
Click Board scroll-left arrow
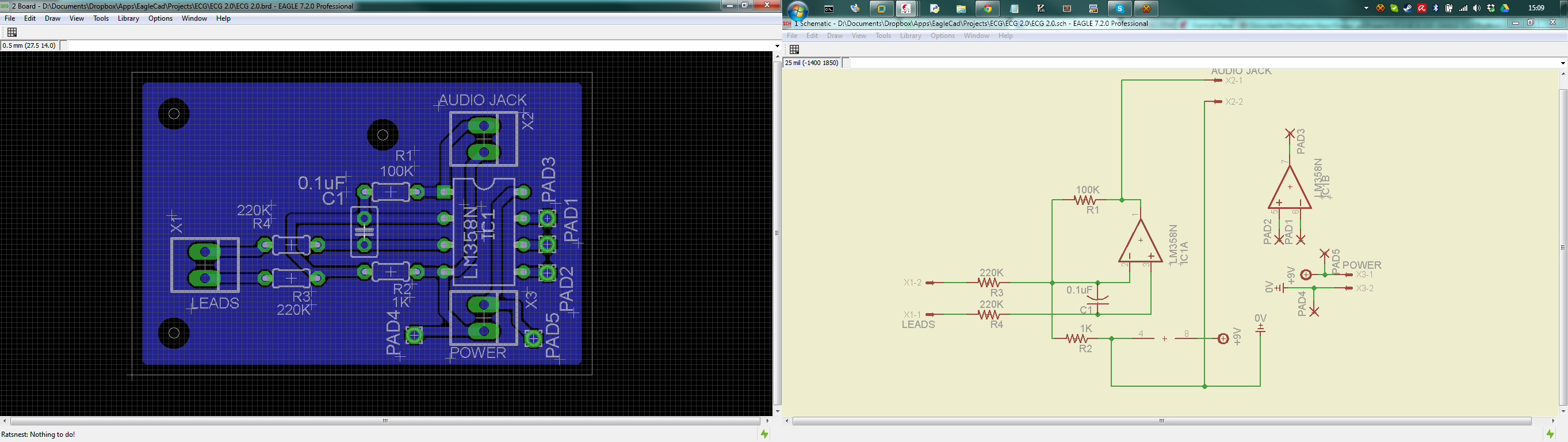point(5,421)
